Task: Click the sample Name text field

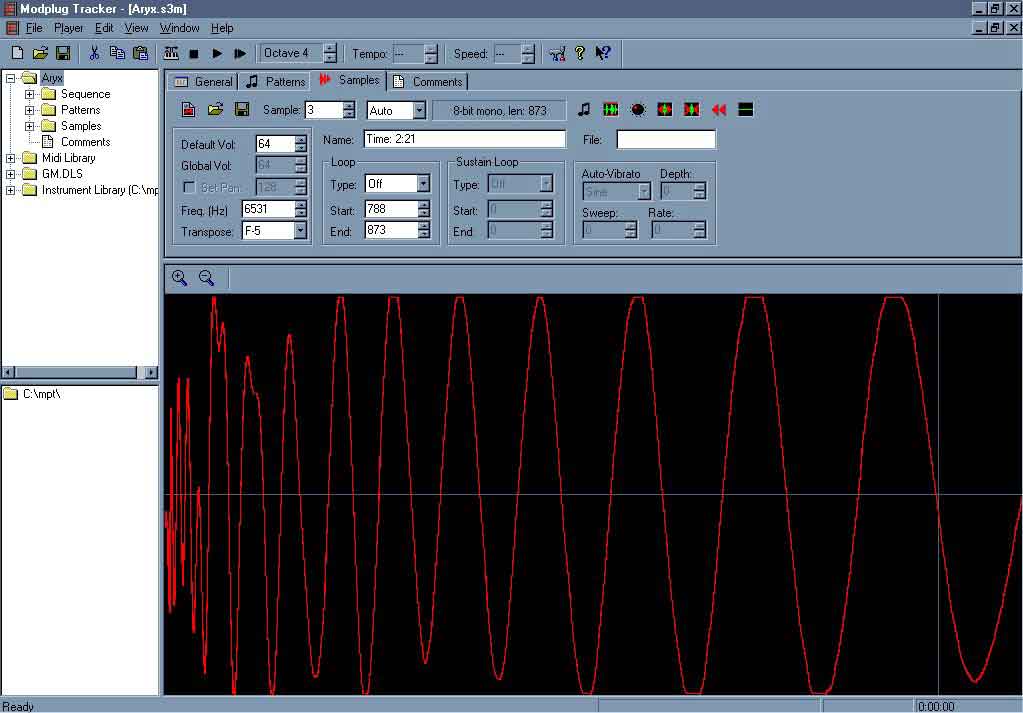Action: point(464,139)
